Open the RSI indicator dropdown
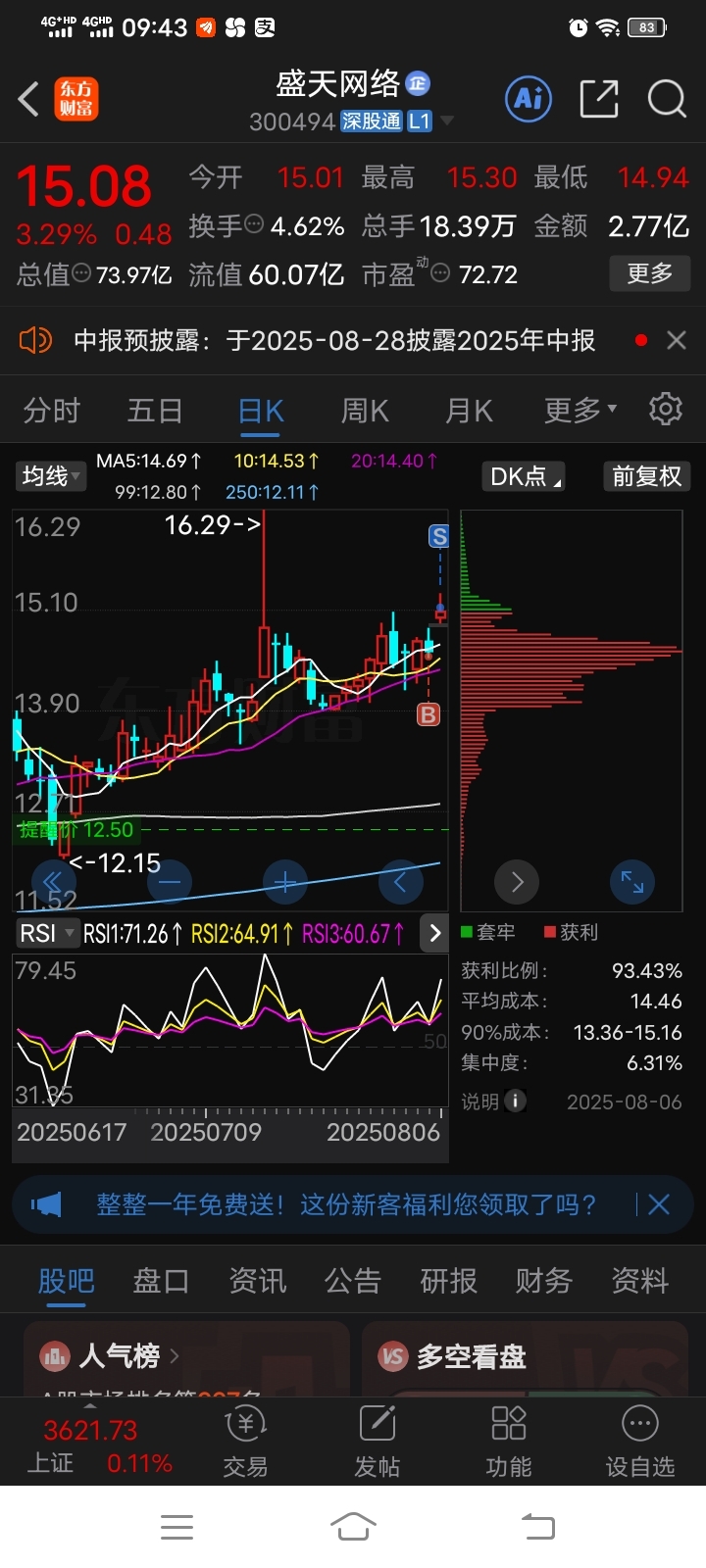 pos(47,933)
